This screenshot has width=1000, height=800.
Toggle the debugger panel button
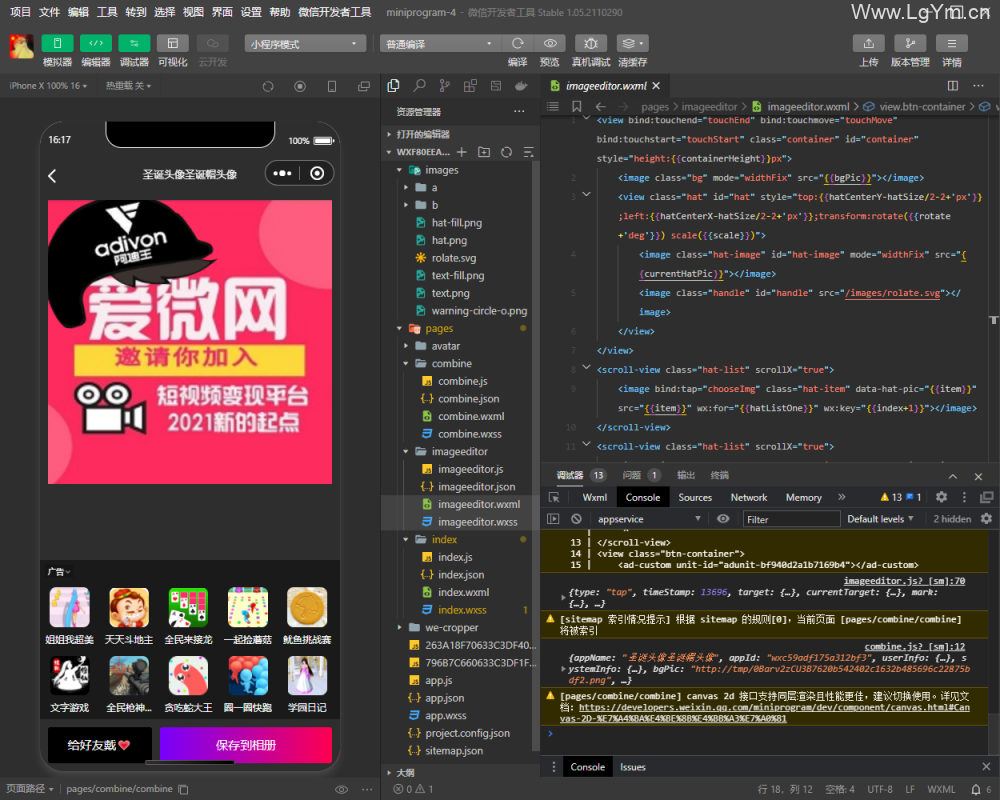134,43
